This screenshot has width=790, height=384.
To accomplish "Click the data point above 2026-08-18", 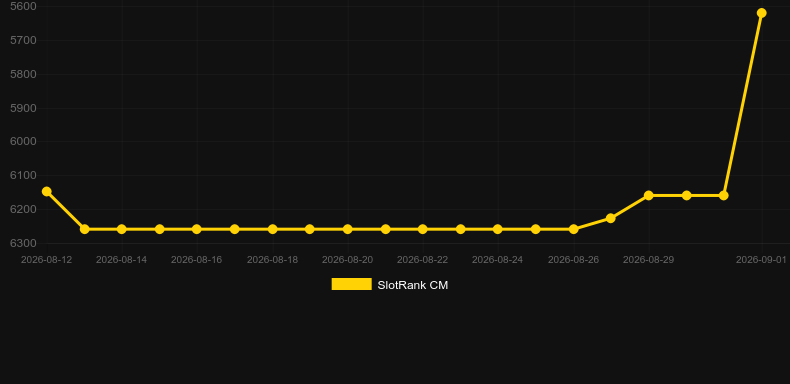I will (273, 229).
